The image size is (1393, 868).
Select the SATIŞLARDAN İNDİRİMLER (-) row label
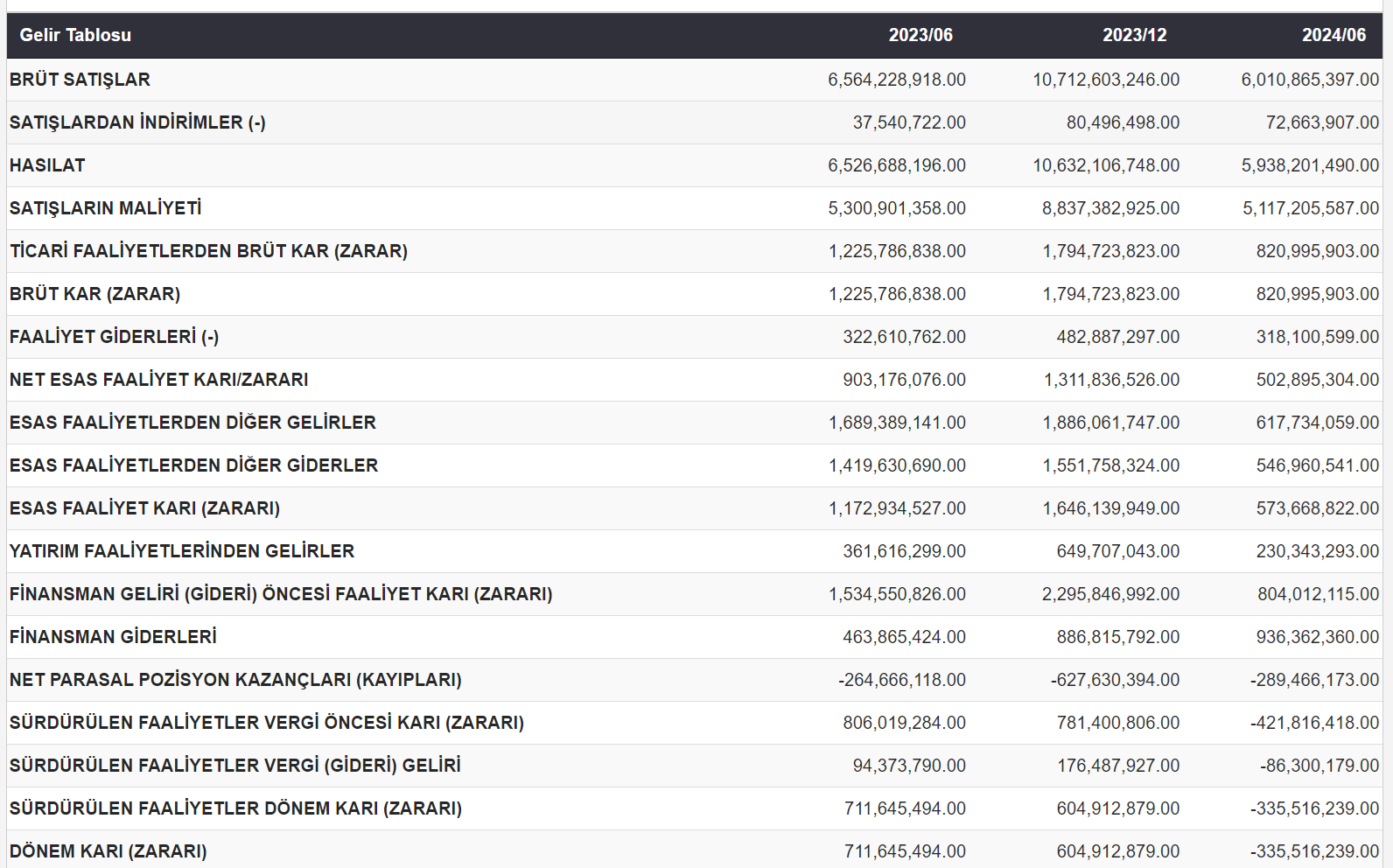tap(137, 122)
